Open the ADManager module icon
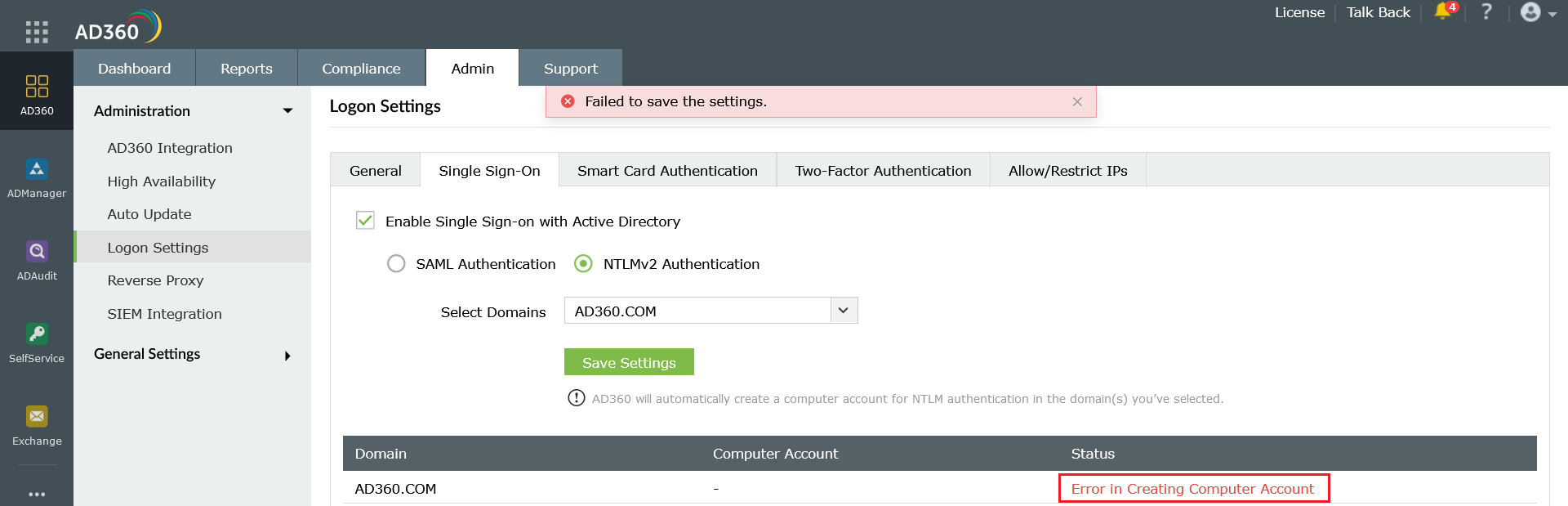Image resolution: width=1568 pixels, height=506 pixels. tap(37, 169)
